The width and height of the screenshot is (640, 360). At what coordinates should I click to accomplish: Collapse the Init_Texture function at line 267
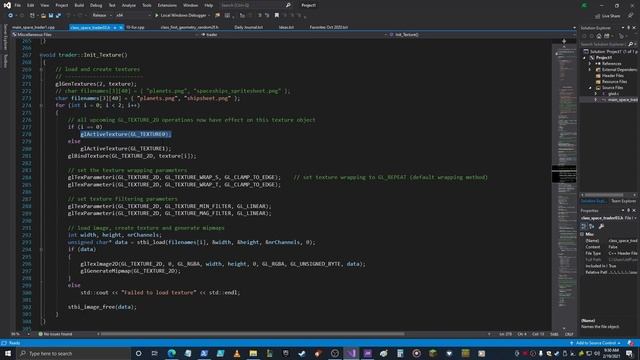pyautogui.click(x=41, y=55)
